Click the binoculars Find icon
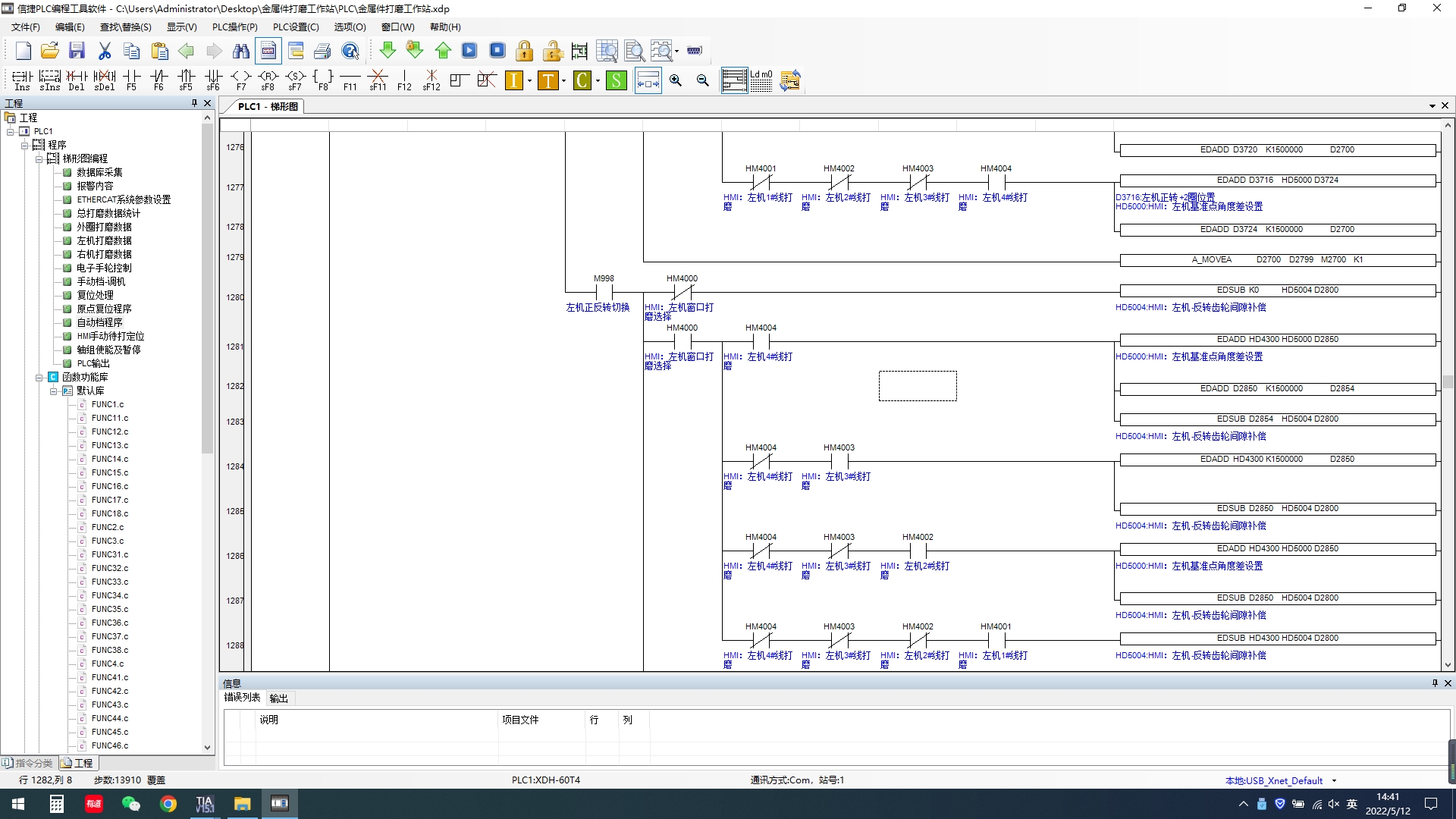This screenshot has width=1456, height=819. coord(241,51)
